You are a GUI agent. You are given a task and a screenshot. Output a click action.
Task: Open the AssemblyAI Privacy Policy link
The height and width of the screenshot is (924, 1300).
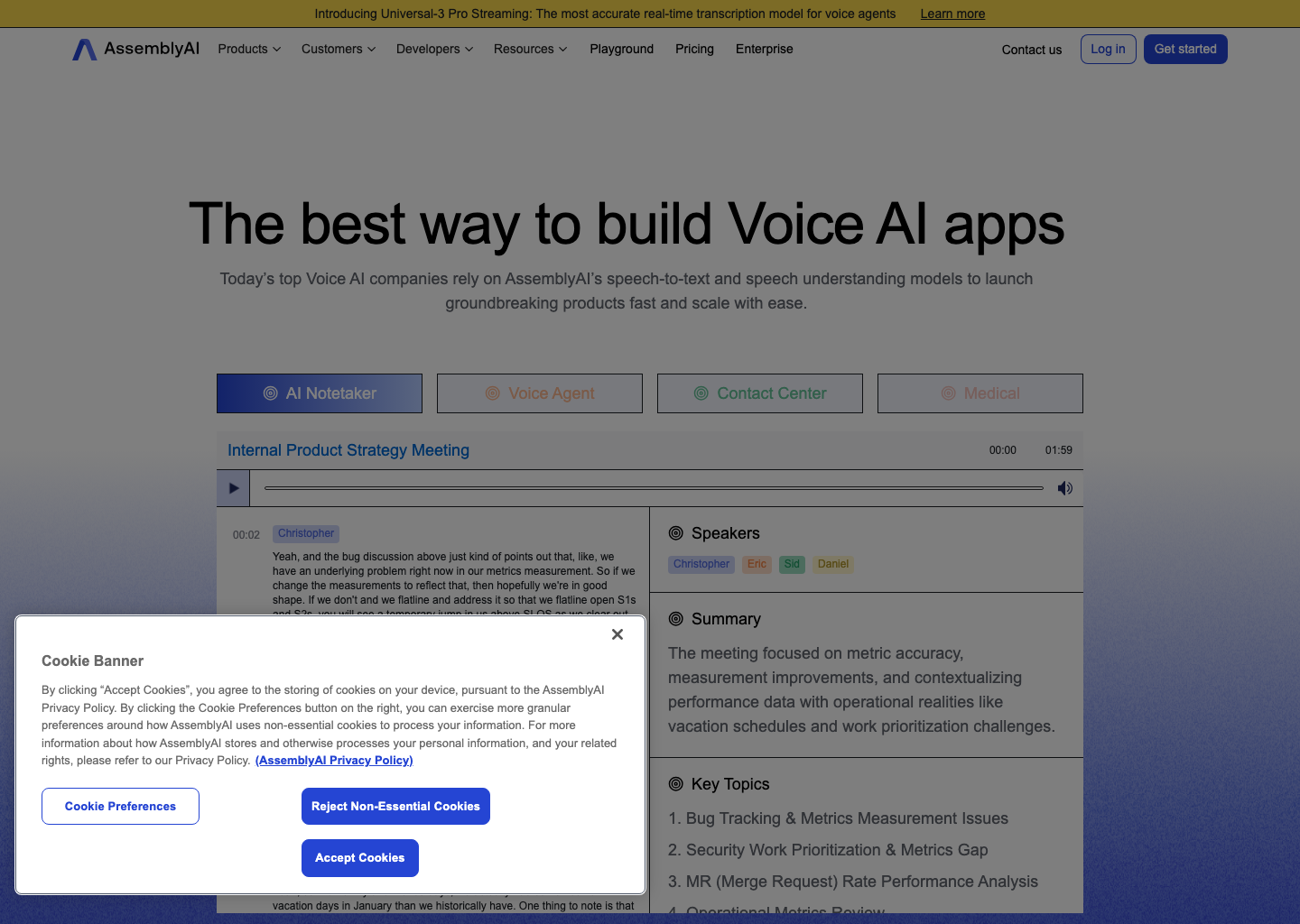coord(334,760)
